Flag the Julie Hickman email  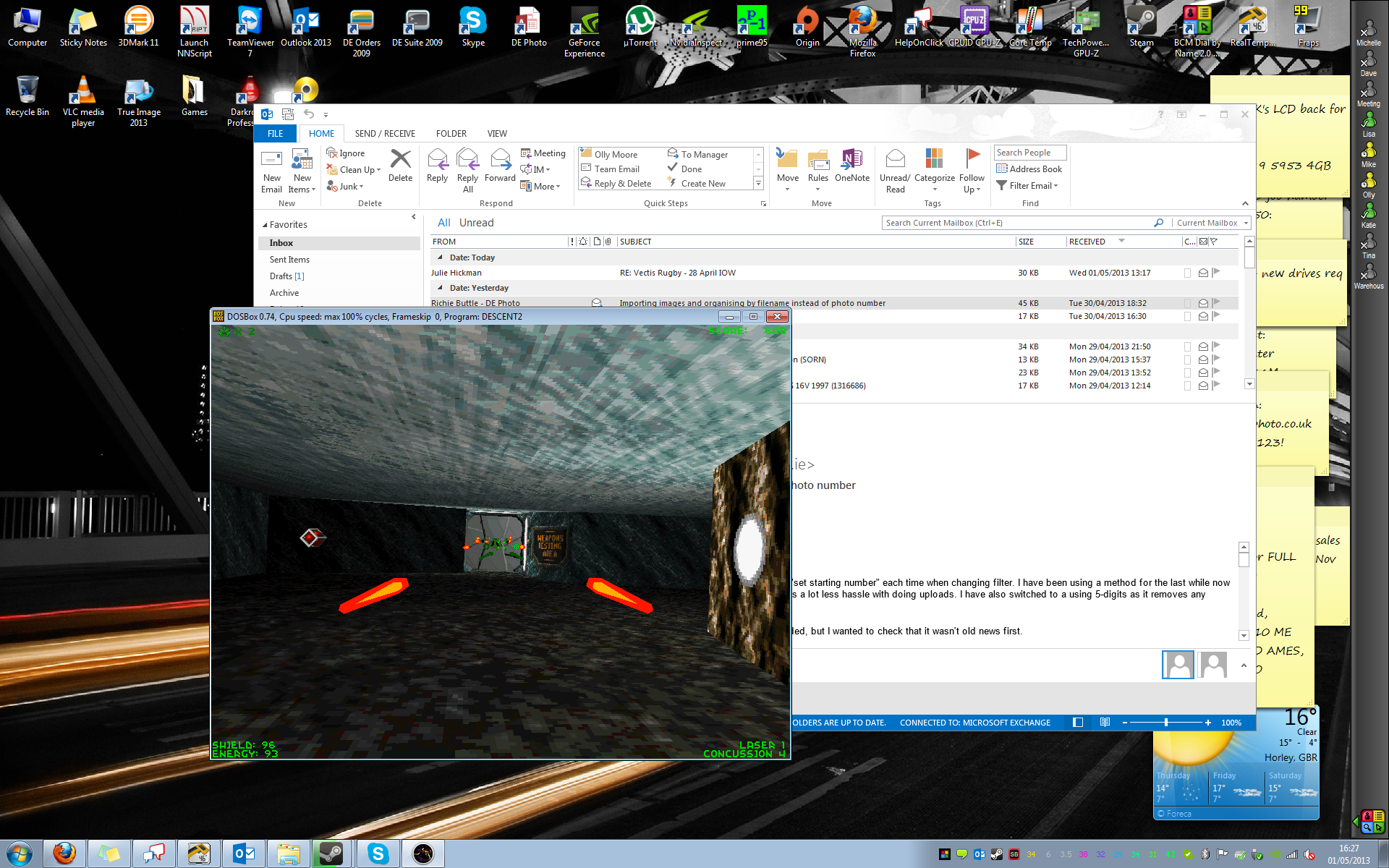tap(1216, 273)
